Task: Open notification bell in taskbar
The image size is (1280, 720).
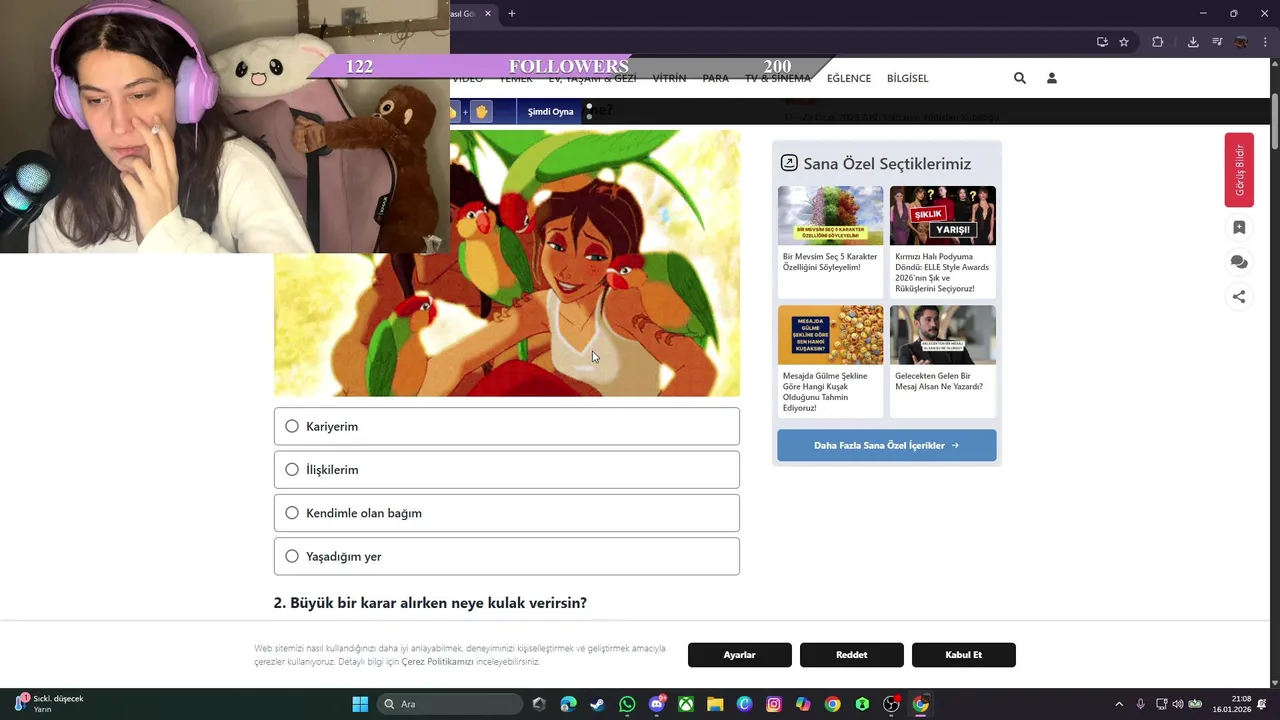Action: (x=1262, y=704)
